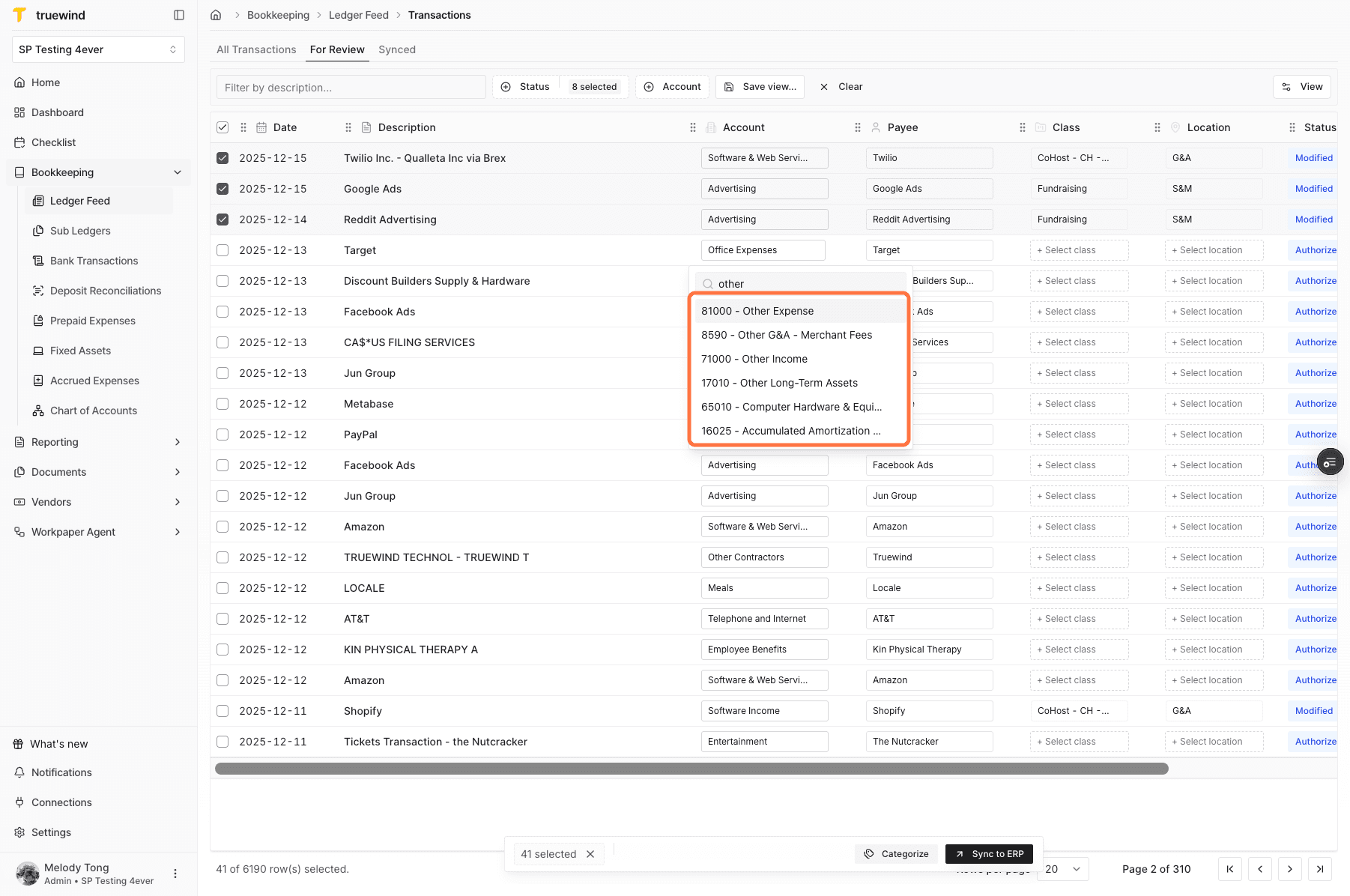Clear all filters
This screenshot has height=896, width=1350.
(841, 87)
